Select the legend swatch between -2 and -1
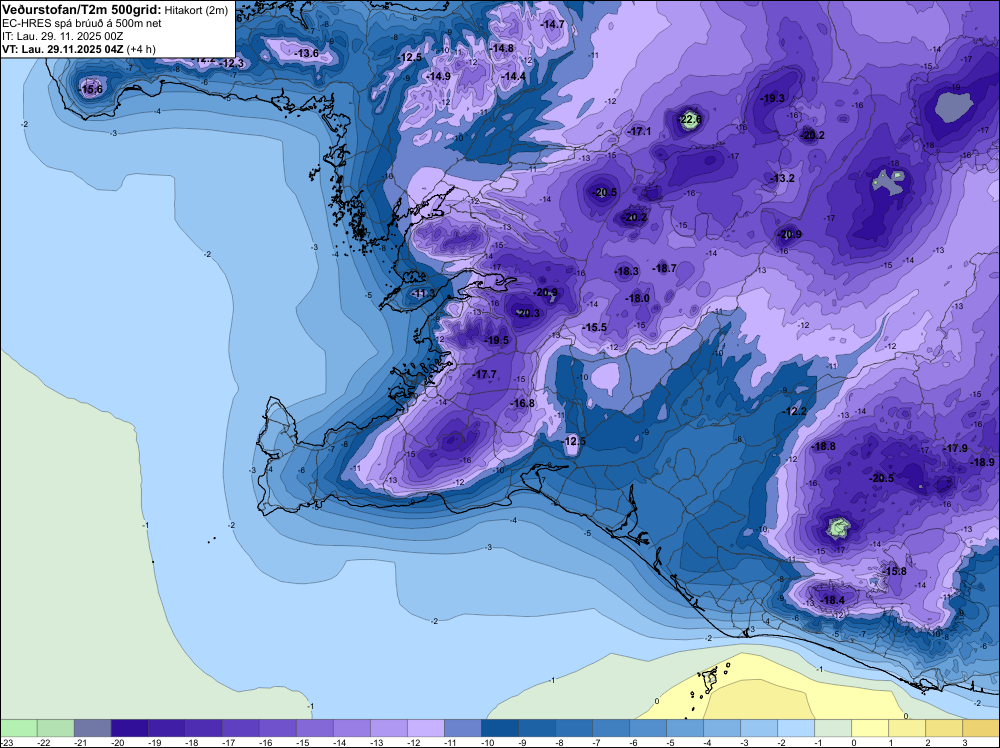The height and width of the screenshot is (748, 1000). tap(795, 728)
